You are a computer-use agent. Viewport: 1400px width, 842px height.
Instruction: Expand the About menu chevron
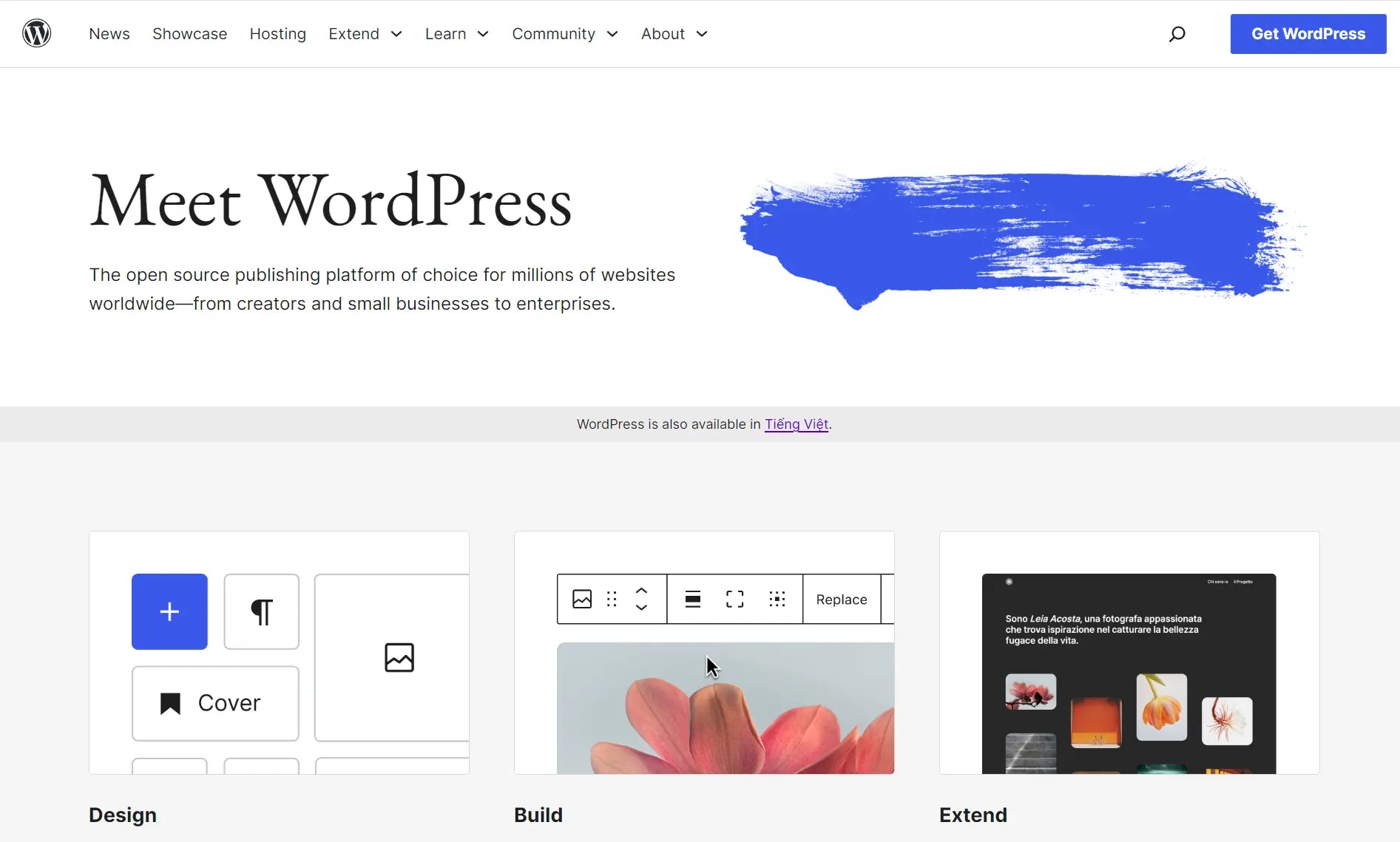click(x=702, y=34)
